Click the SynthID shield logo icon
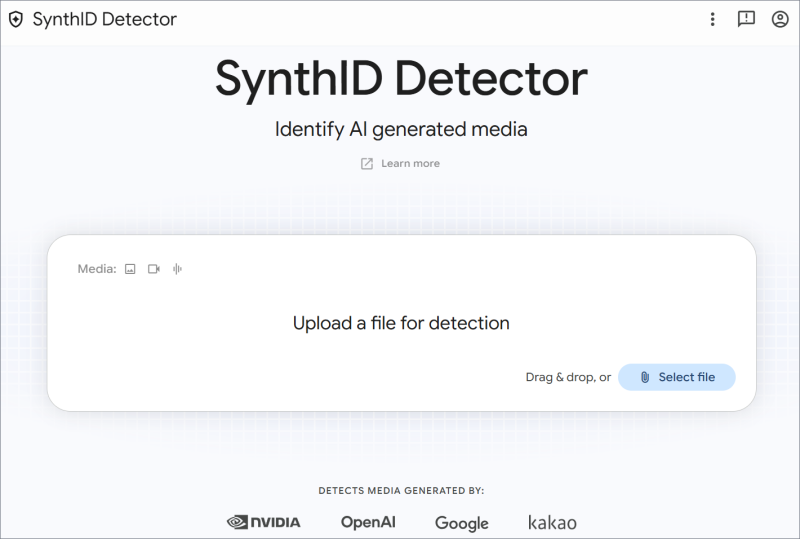The image size is (800, 539). (16, 19)
